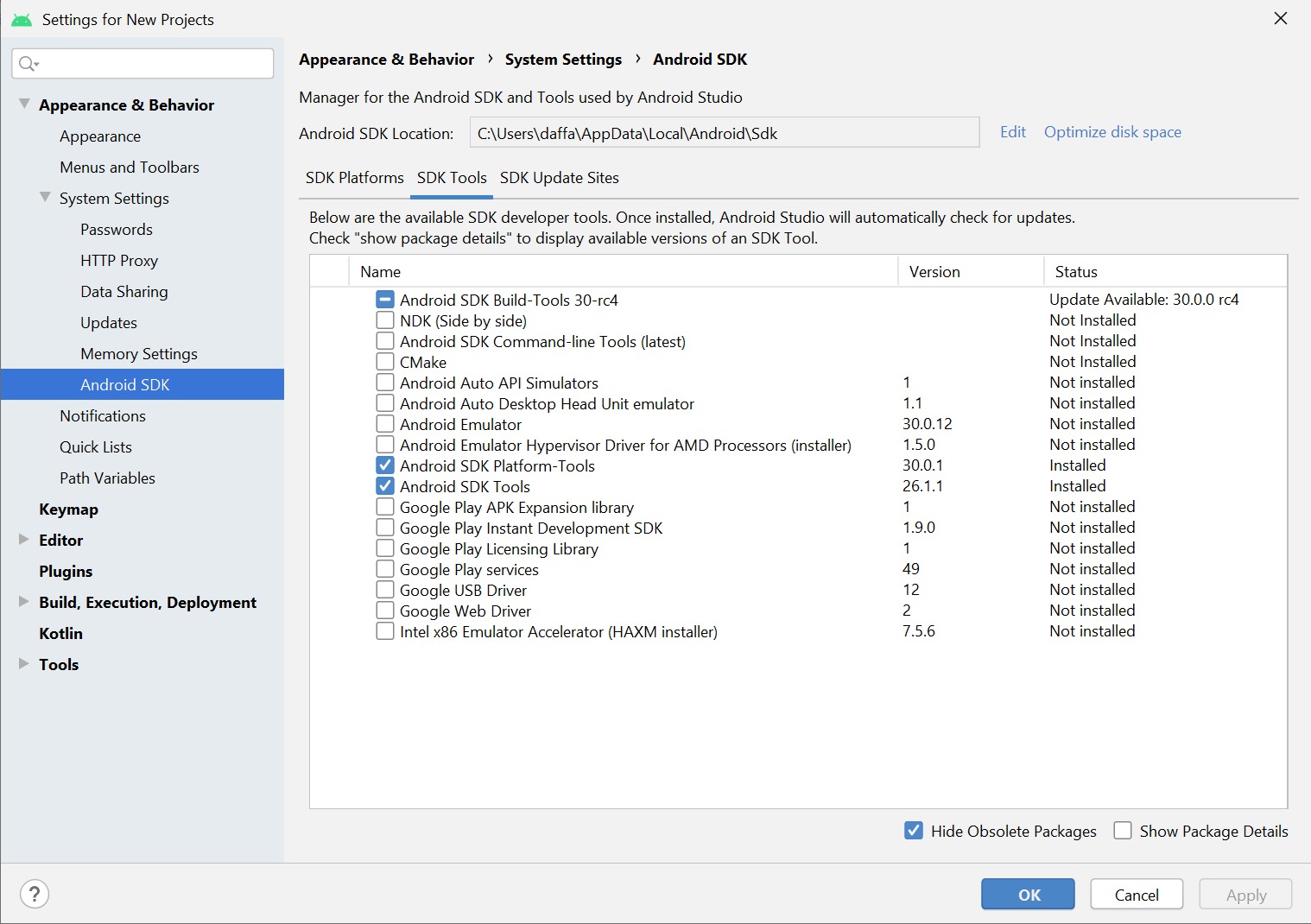Open the SDK Update Sites tab

(x=560, y=178)
